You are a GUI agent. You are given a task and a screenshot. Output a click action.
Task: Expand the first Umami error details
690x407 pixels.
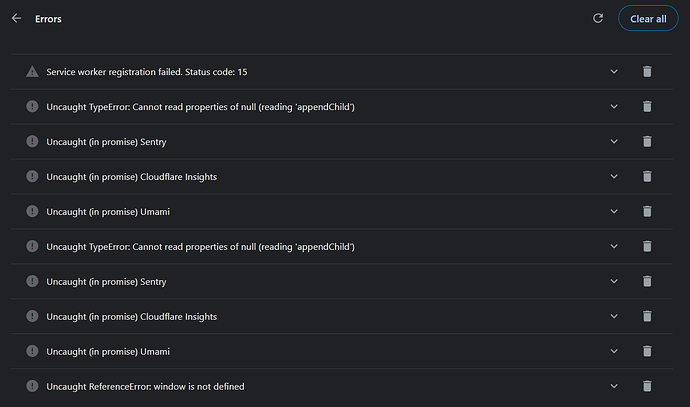614,211
